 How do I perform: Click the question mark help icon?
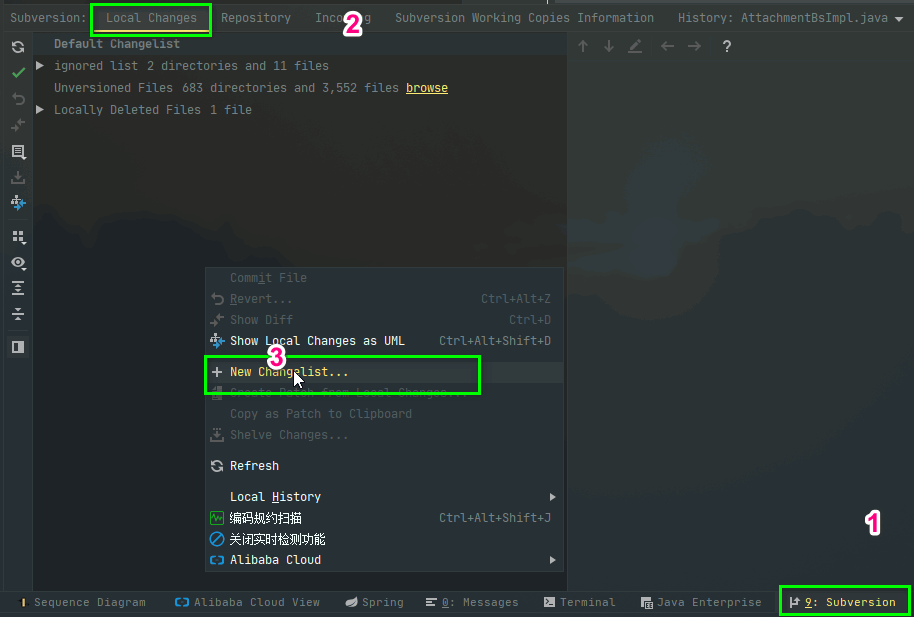tap(726, 47)
